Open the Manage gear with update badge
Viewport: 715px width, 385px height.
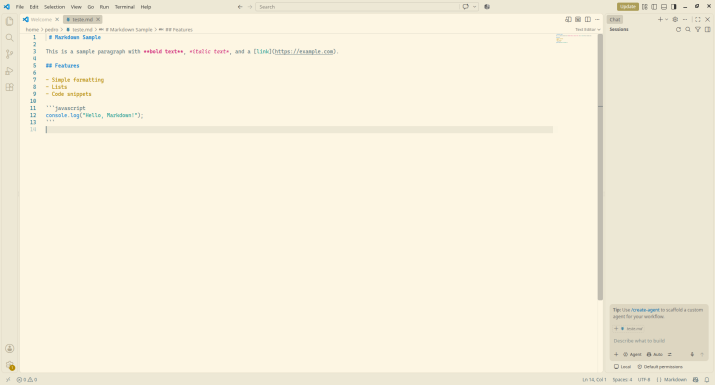[x=9, y=365]
